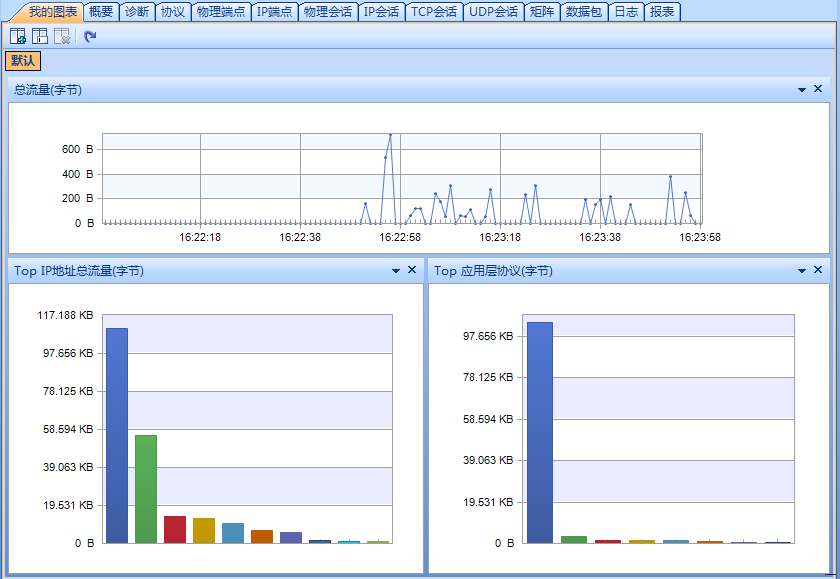Close the Top IP地址总流量 chart panel
840x579 pixels.
[412, 270]
